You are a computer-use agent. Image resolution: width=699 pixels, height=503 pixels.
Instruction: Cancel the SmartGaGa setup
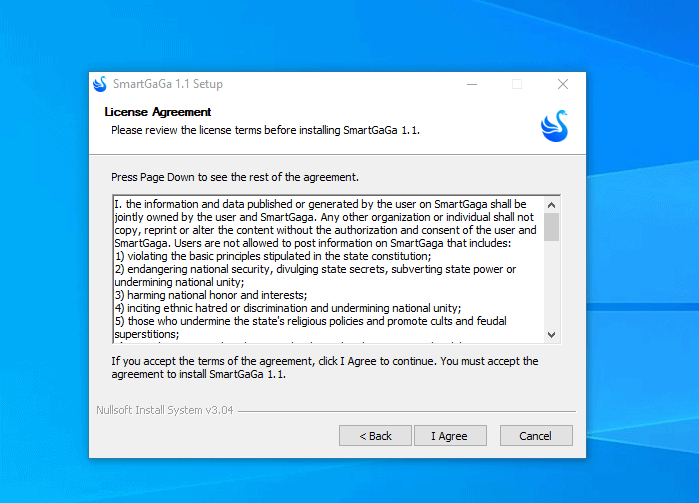point(536,436)
